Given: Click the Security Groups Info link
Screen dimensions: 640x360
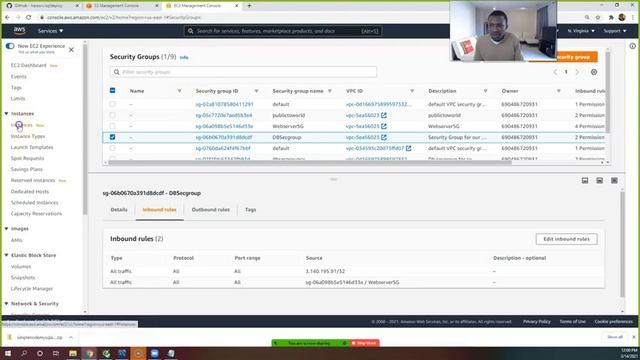Looking at the screenshot, I should pos(184,58).
